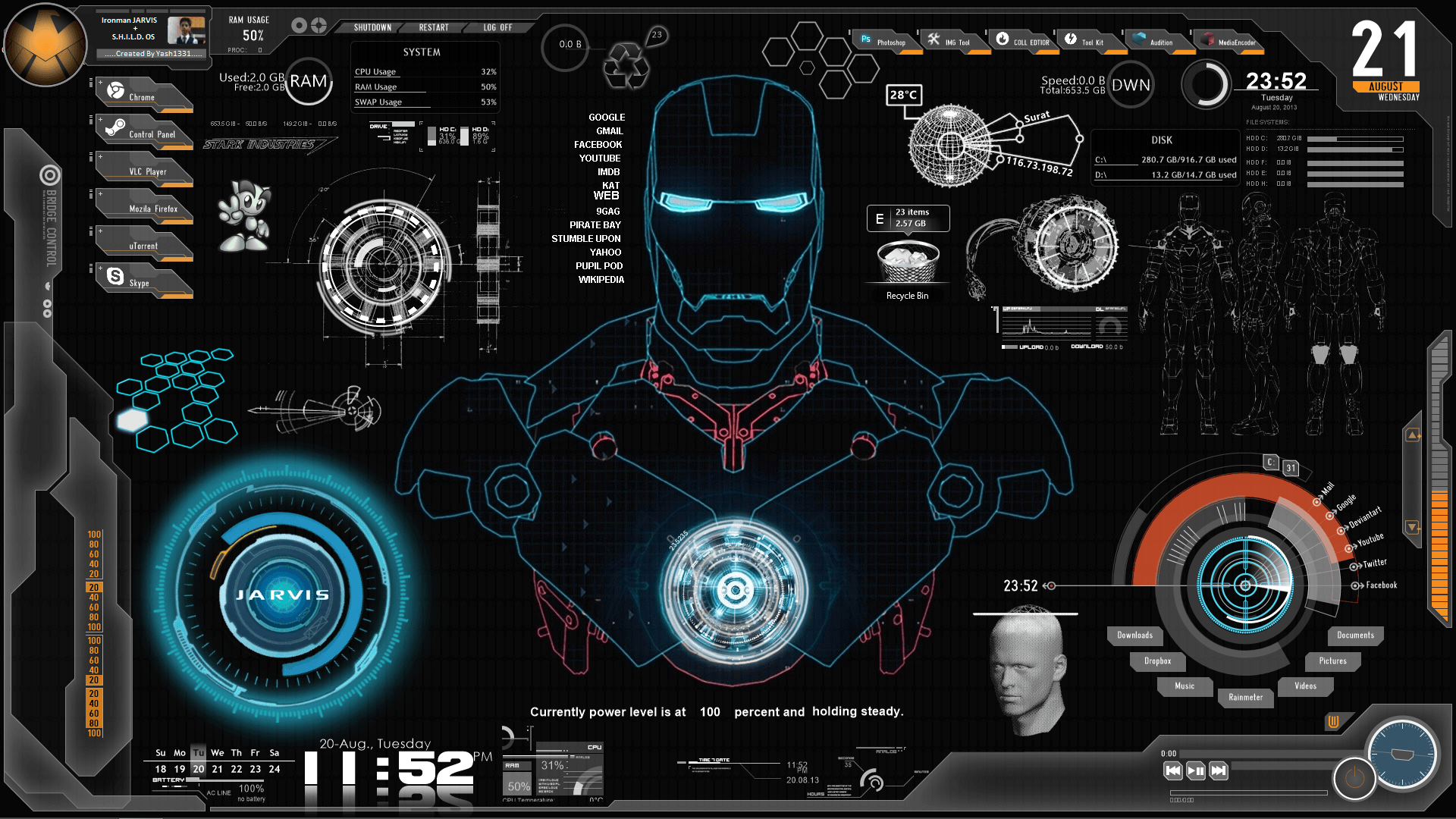Open the Recycle Bin basket icon
Viewport: 1456px width, 819px height.
pyautogui.click(x=907, y=262)
